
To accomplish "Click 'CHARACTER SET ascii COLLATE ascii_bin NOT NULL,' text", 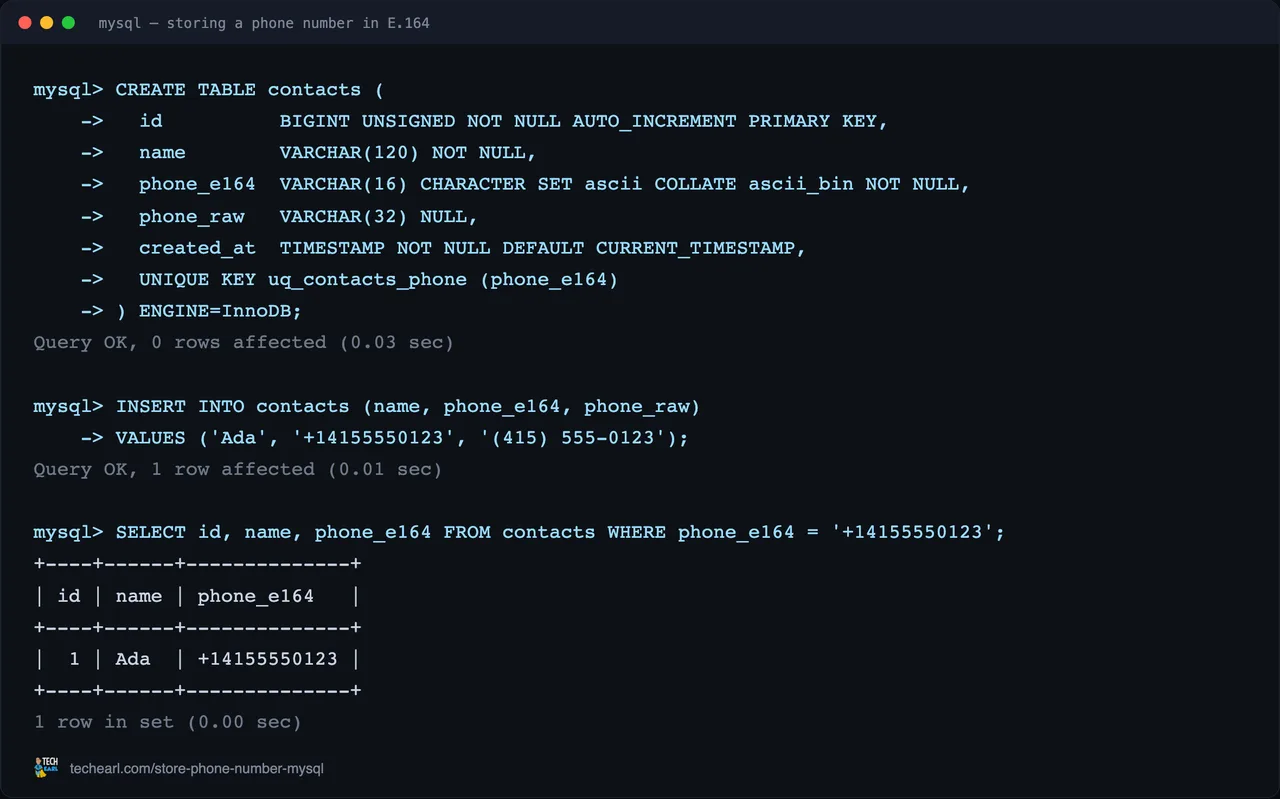I will [x=695, y=184].
